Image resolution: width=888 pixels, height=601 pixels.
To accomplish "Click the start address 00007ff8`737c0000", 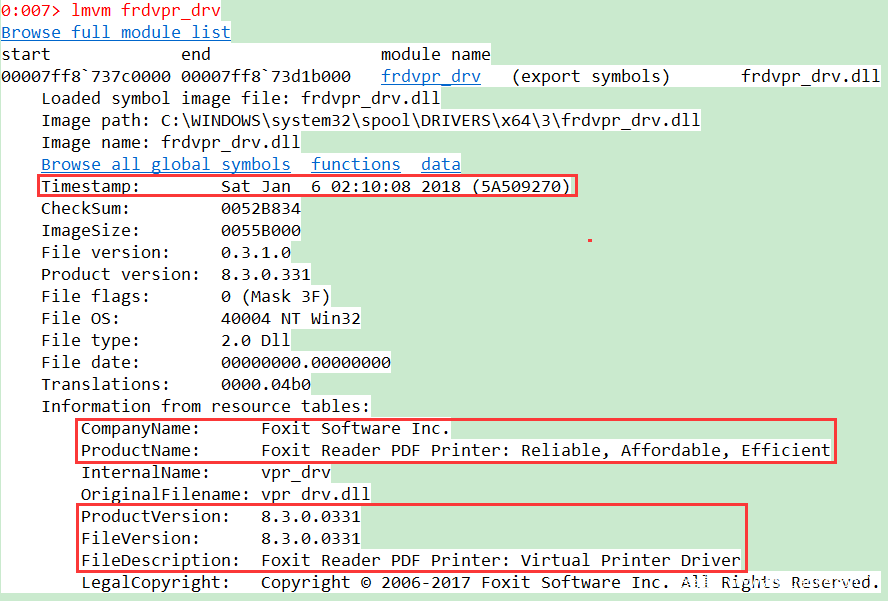I will [86, 76].
